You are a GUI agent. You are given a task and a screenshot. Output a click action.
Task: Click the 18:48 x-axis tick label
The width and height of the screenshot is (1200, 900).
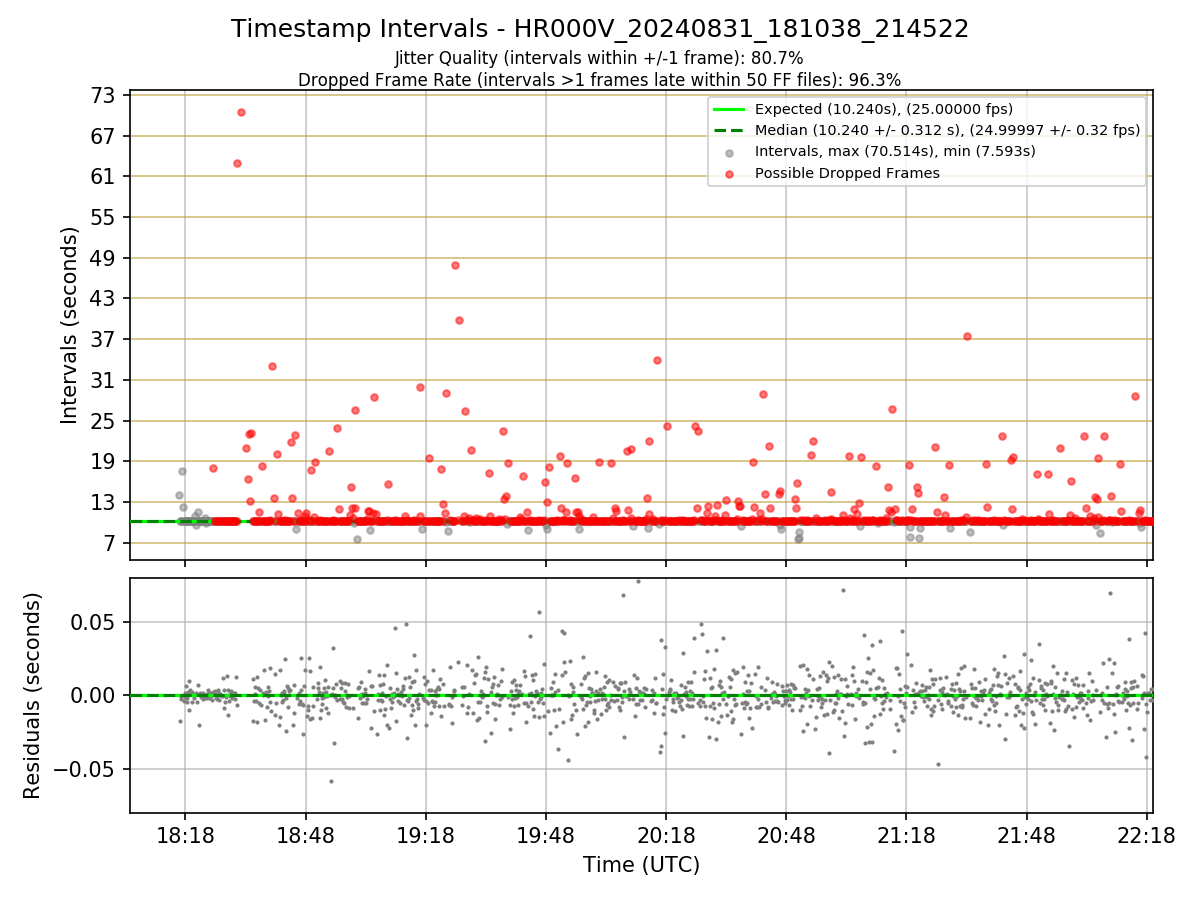(x=306, y=834)
